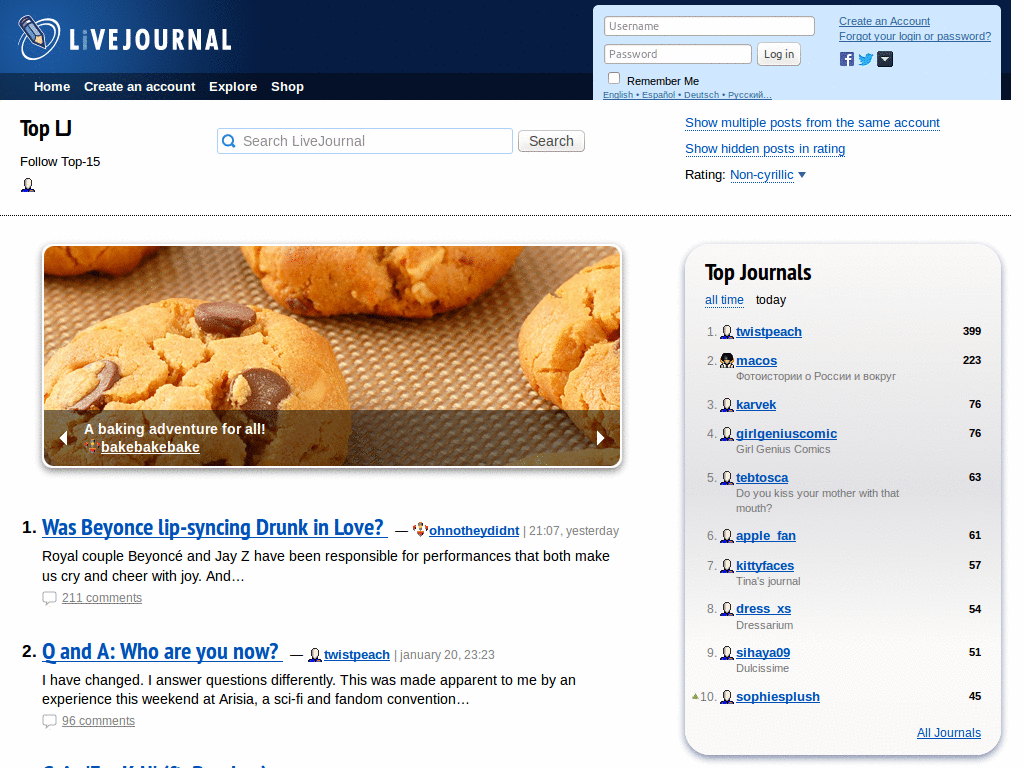Open the Explore menu
Viewport: 1024px width, 768px height.
pos(233,87)
